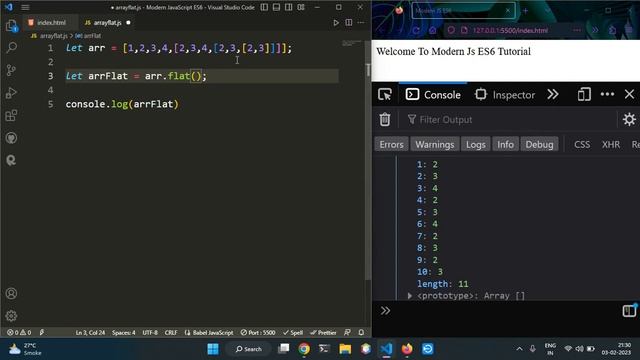Toggle the Warnings filter
This screenshot has height=360, width=640.
pyautogui.click(x=435, y=144)
